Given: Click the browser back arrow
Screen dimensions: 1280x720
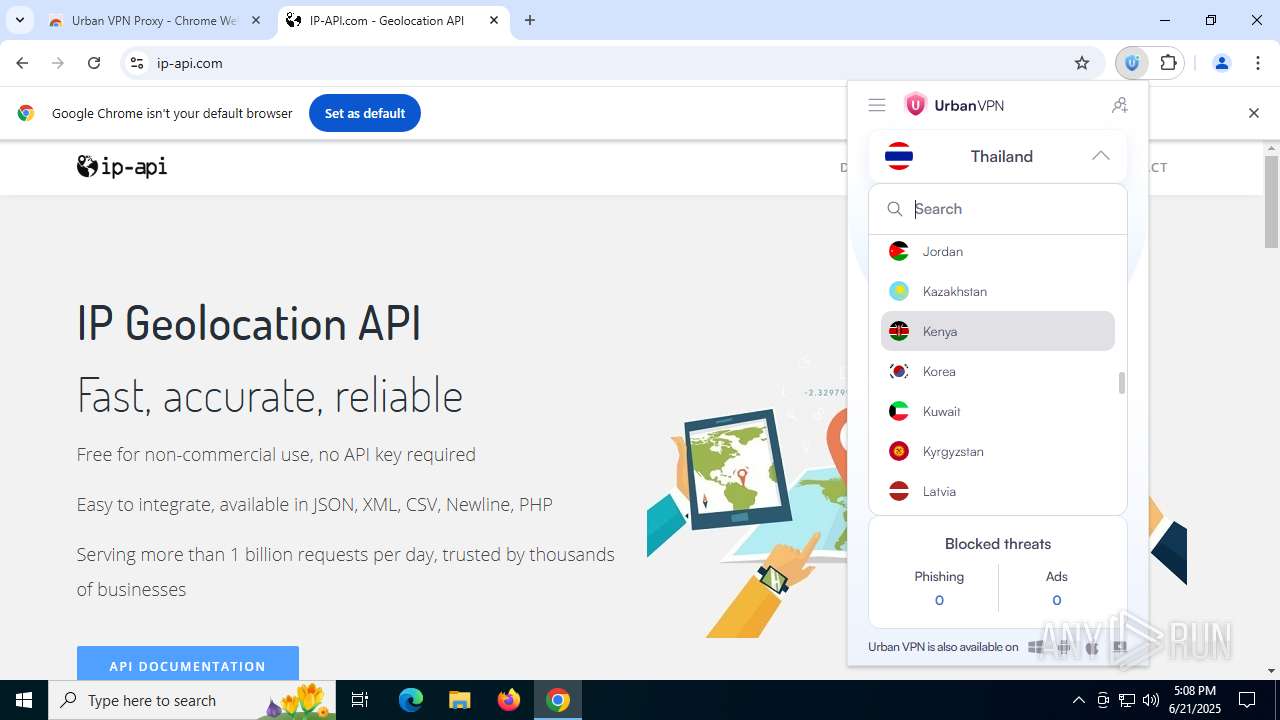Looking at the screenshot, I should [x=22, y=63].
